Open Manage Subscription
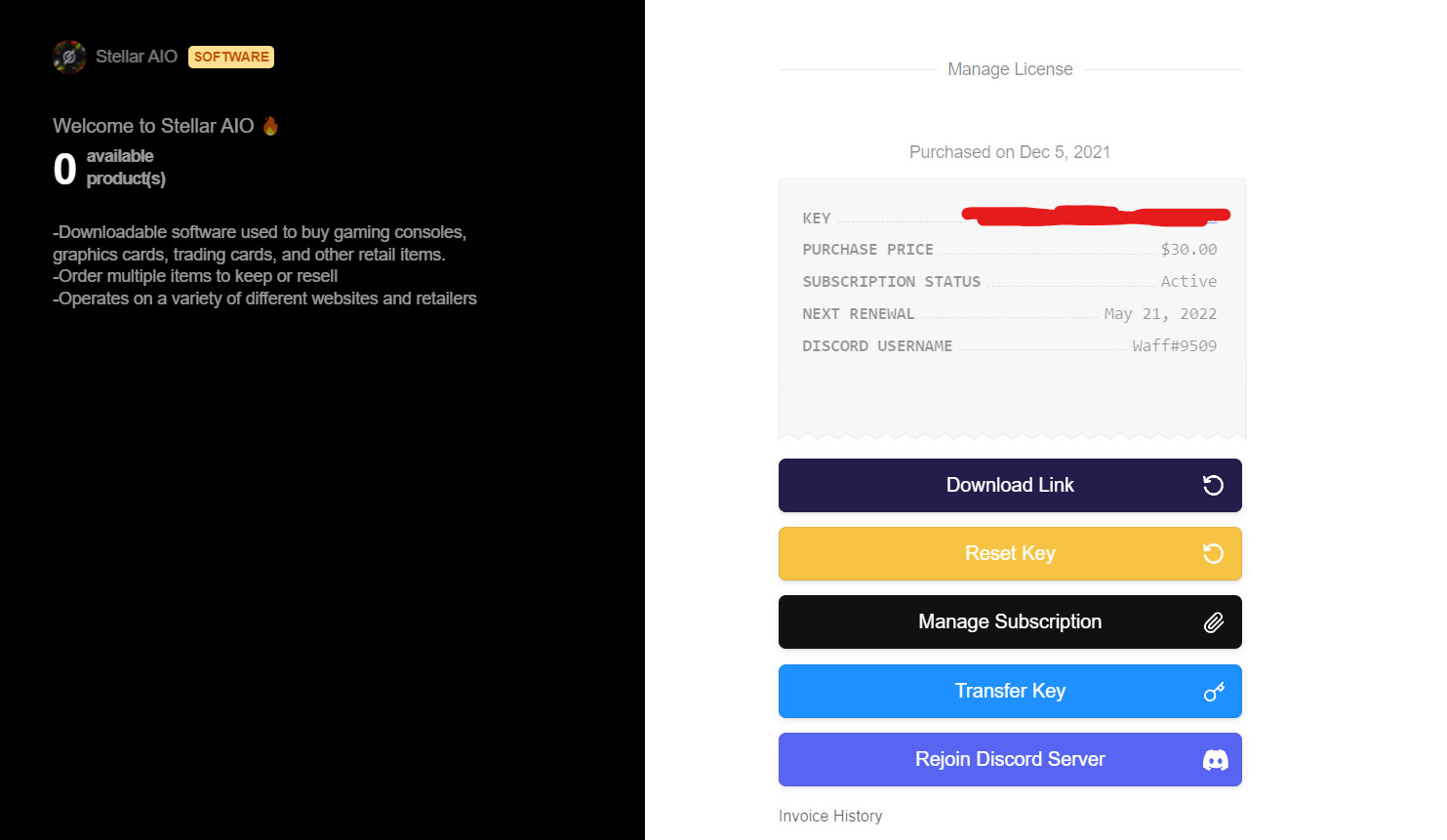The height and width of the screenshot is (840, 1447). (x=1010, y=621)
